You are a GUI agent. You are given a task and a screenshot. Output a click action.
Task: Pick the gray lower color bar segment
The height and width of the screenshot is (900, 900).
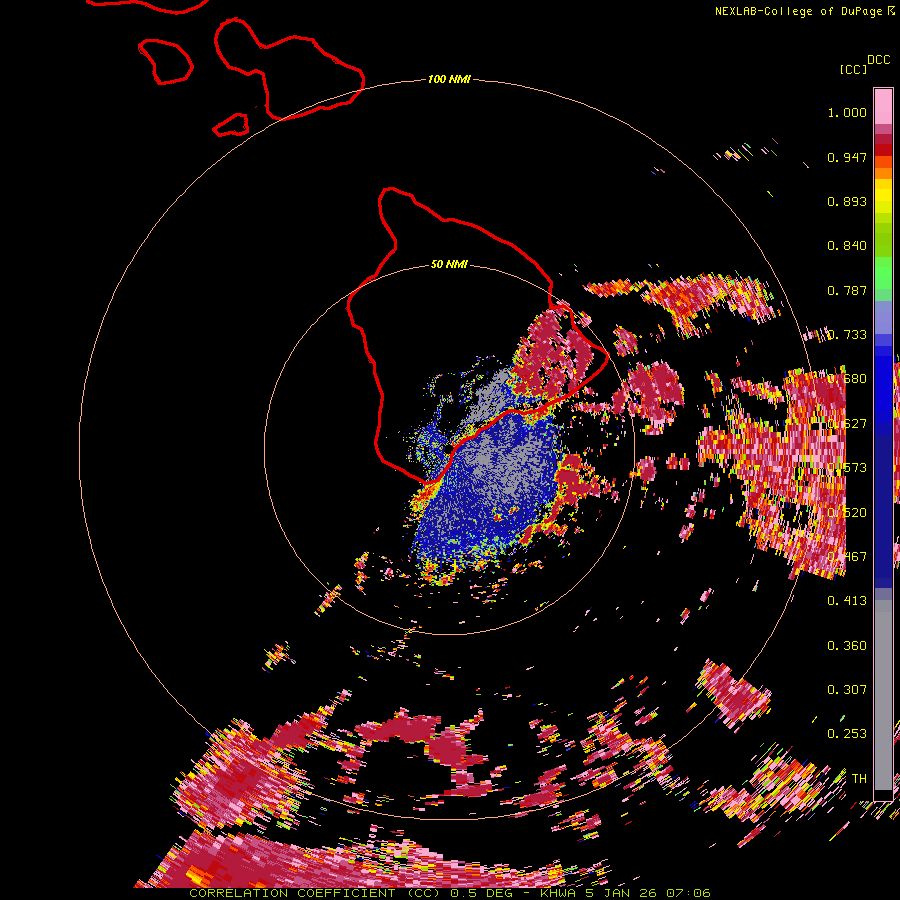(883, 695)
